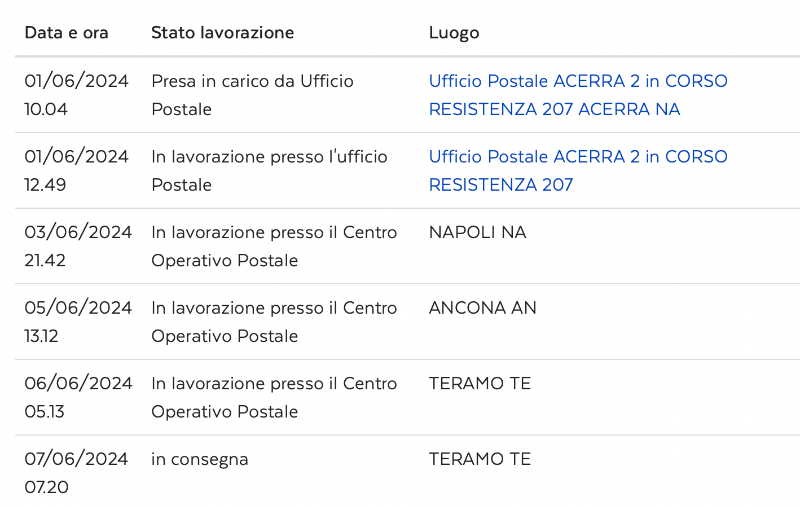This screenshot has width=800, height=507.
Task: Click the 'NAPOLI NA' location cell
Action: click(477, 233)
